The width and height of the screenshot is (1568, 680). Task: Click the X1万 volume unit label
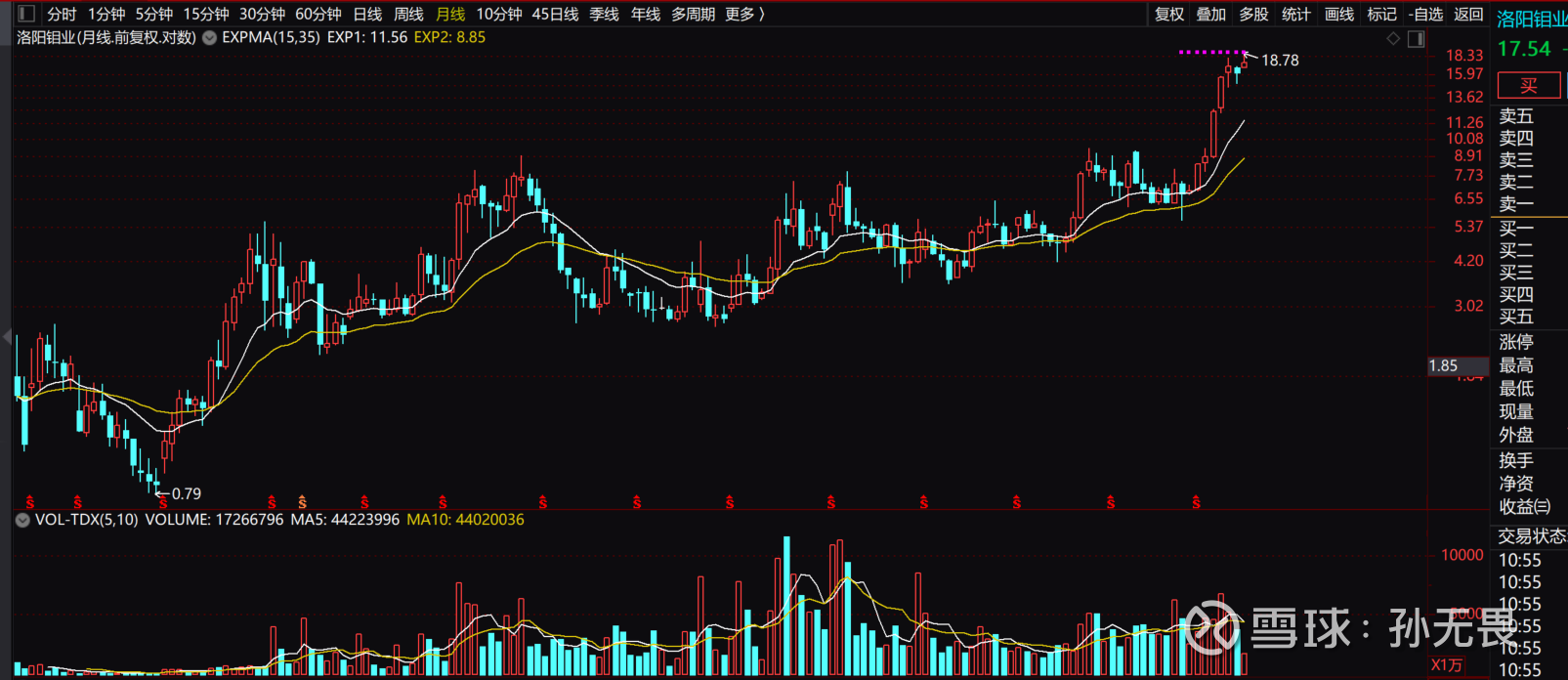(1447, 665)
